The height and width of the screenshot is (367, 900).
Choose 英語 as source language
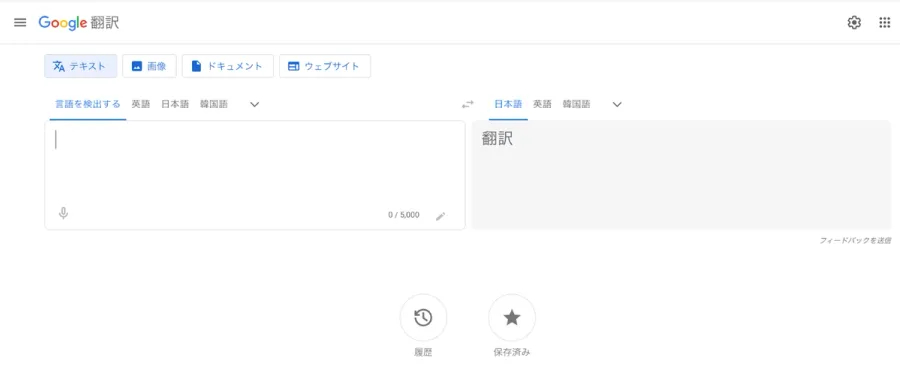click(x=141, y=104)
